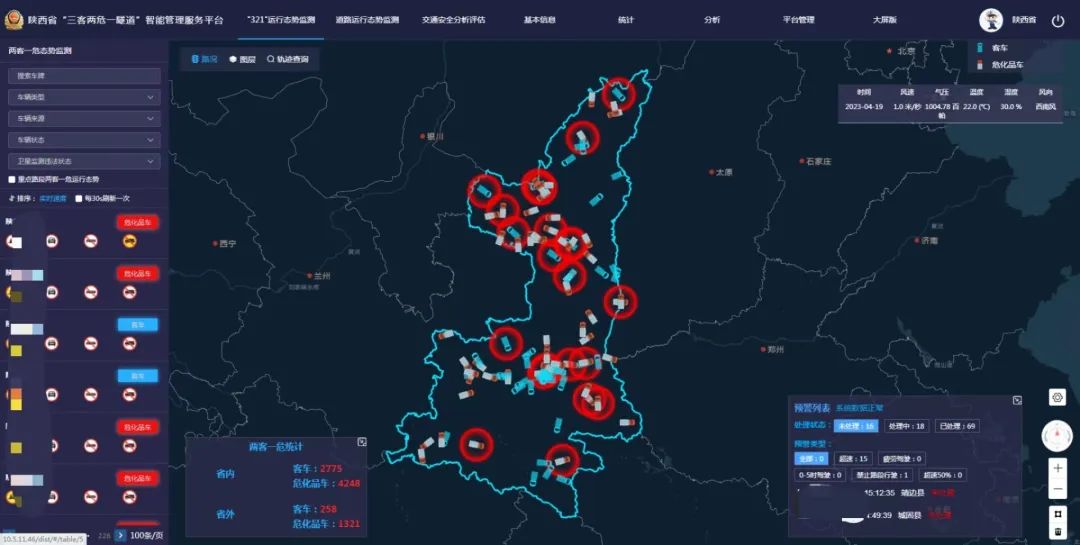This screenshot has width=1080, height=545.
Task: Open the 交通安全分析评估 menu
Action: pyautogui.click(x=453, y=20)
